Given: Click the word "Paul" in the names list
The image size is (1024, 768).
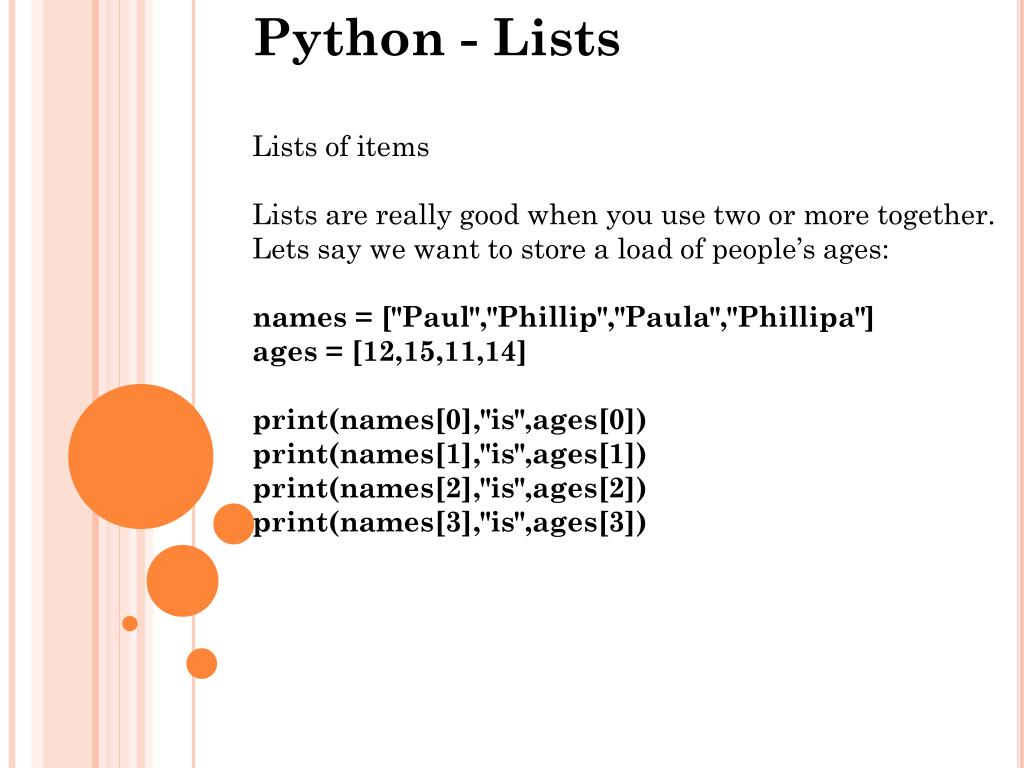Looking at the screenshot, I should click(x=434, y=317).
